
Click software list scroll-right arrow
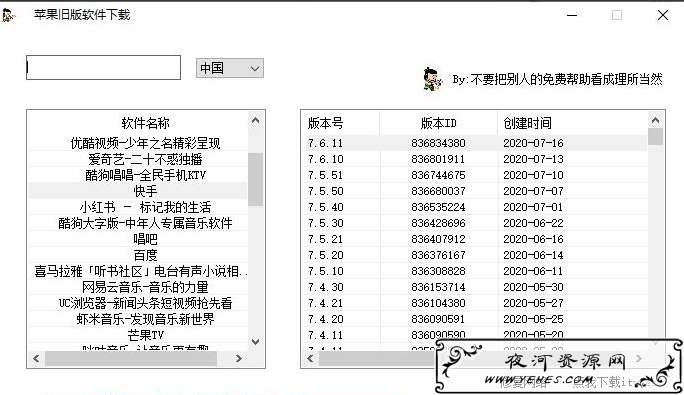coord(238,358)
